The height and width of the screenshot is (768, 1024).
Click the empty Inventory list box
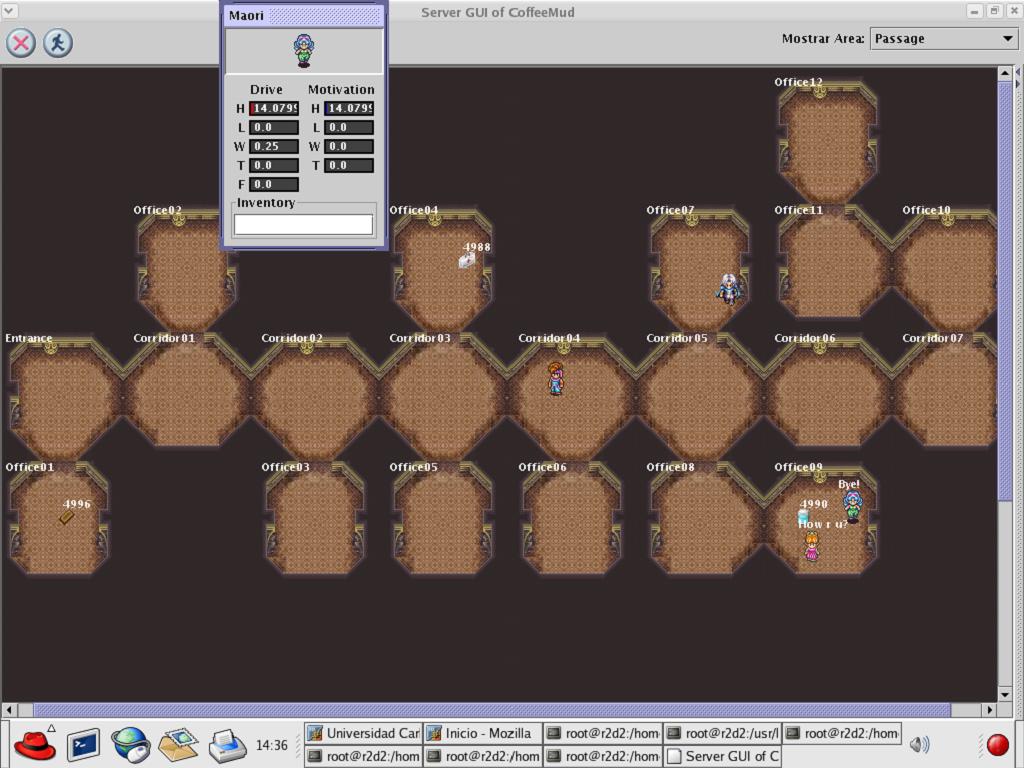point(304,225)
